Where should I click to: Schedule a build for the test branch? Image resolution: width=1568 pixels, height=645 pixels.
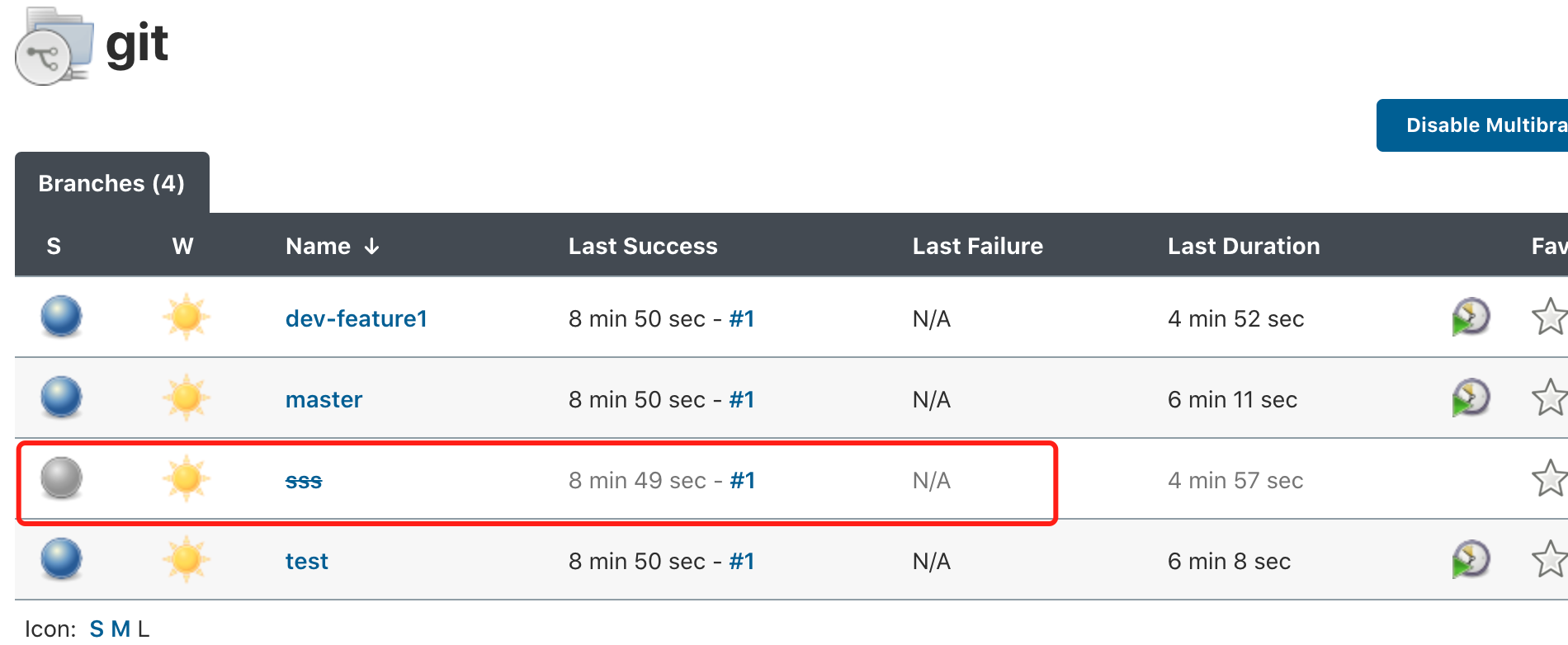(1471, 559)
